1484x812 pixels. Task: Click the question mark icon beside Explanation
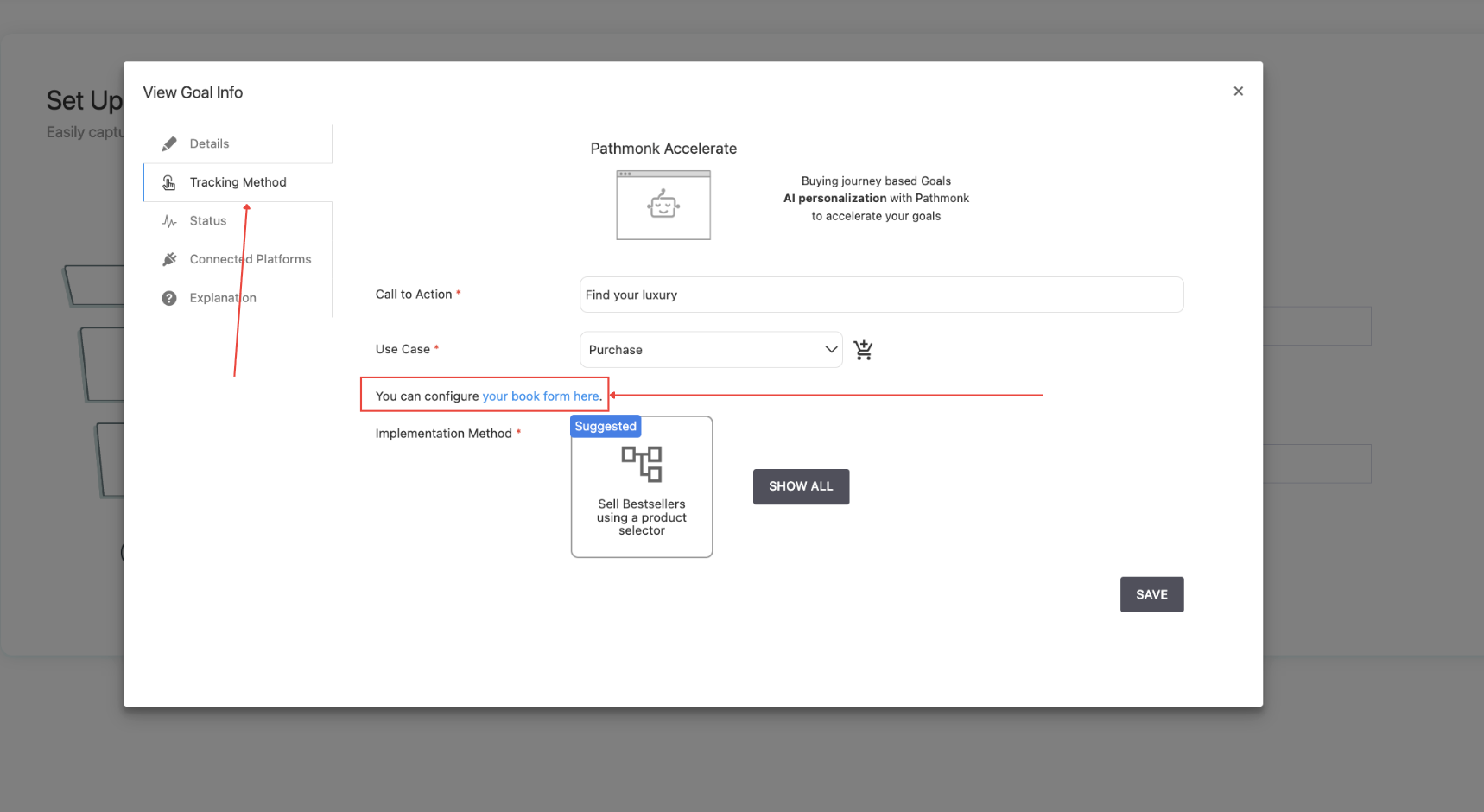point(169,298)
